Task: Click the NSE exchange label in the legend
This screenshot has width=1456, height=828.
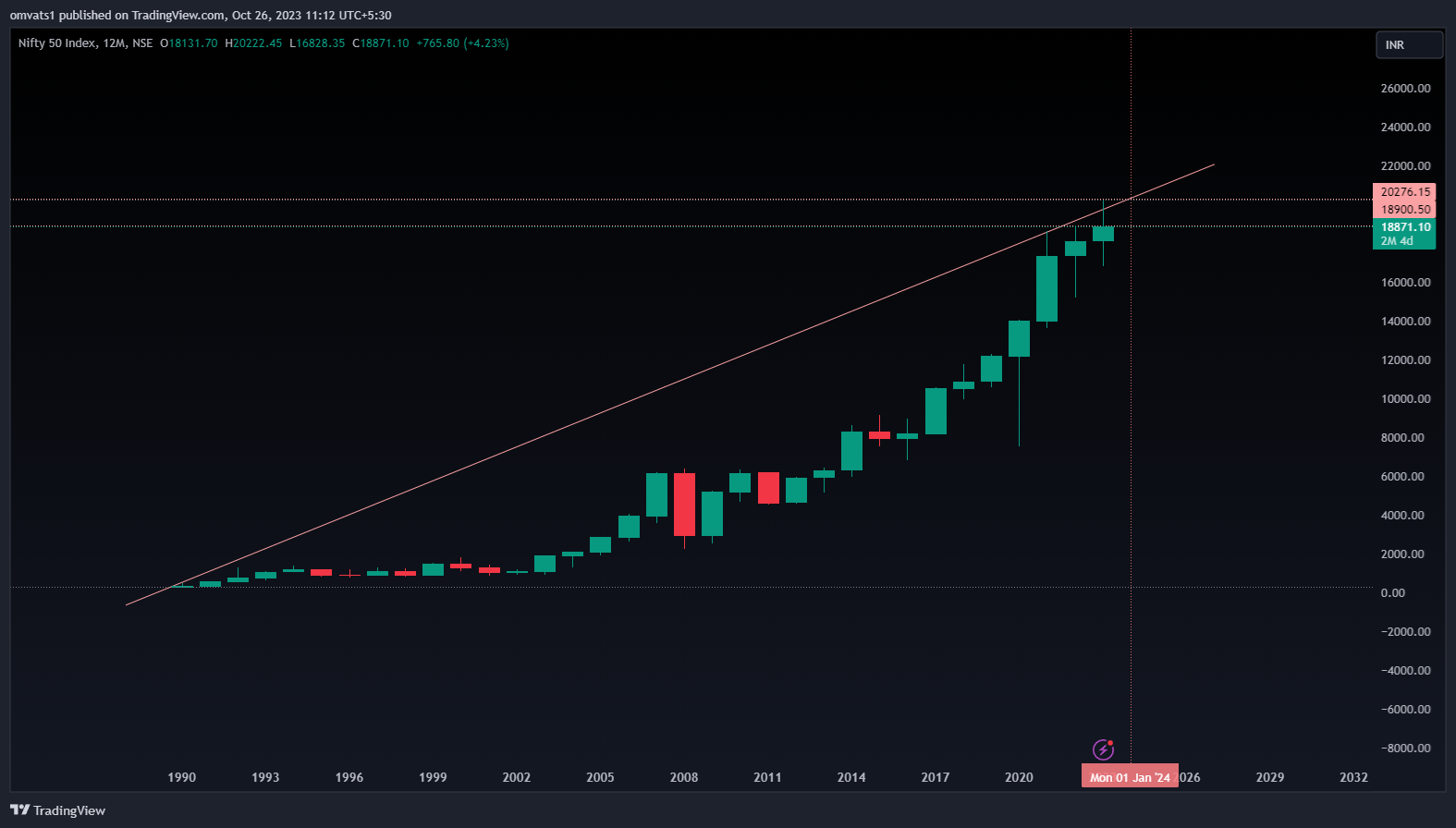Action: (x=142, y=43)
